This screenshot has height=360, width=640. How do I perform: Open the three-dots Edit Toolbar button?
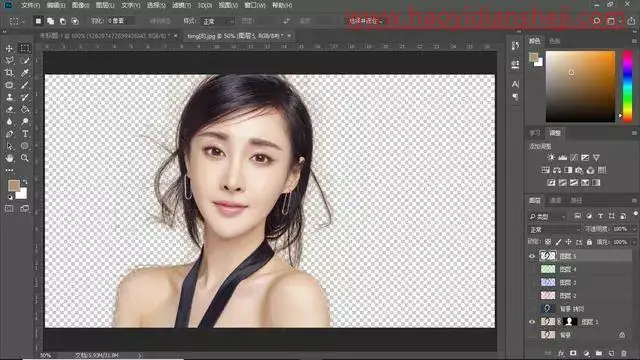coord(9,170)
